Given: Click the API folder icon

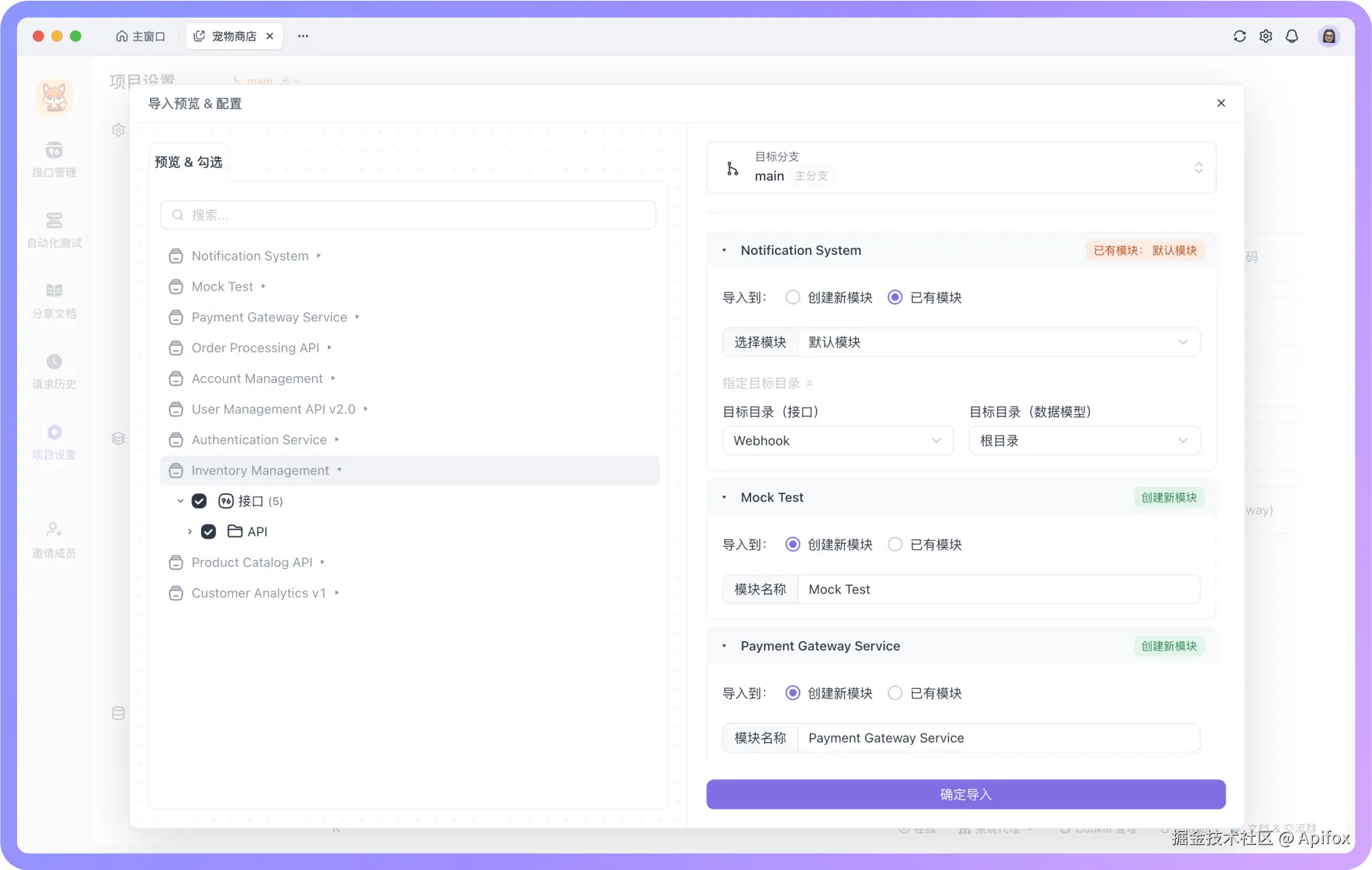Looking at the screenshot, I should point(234,531).
